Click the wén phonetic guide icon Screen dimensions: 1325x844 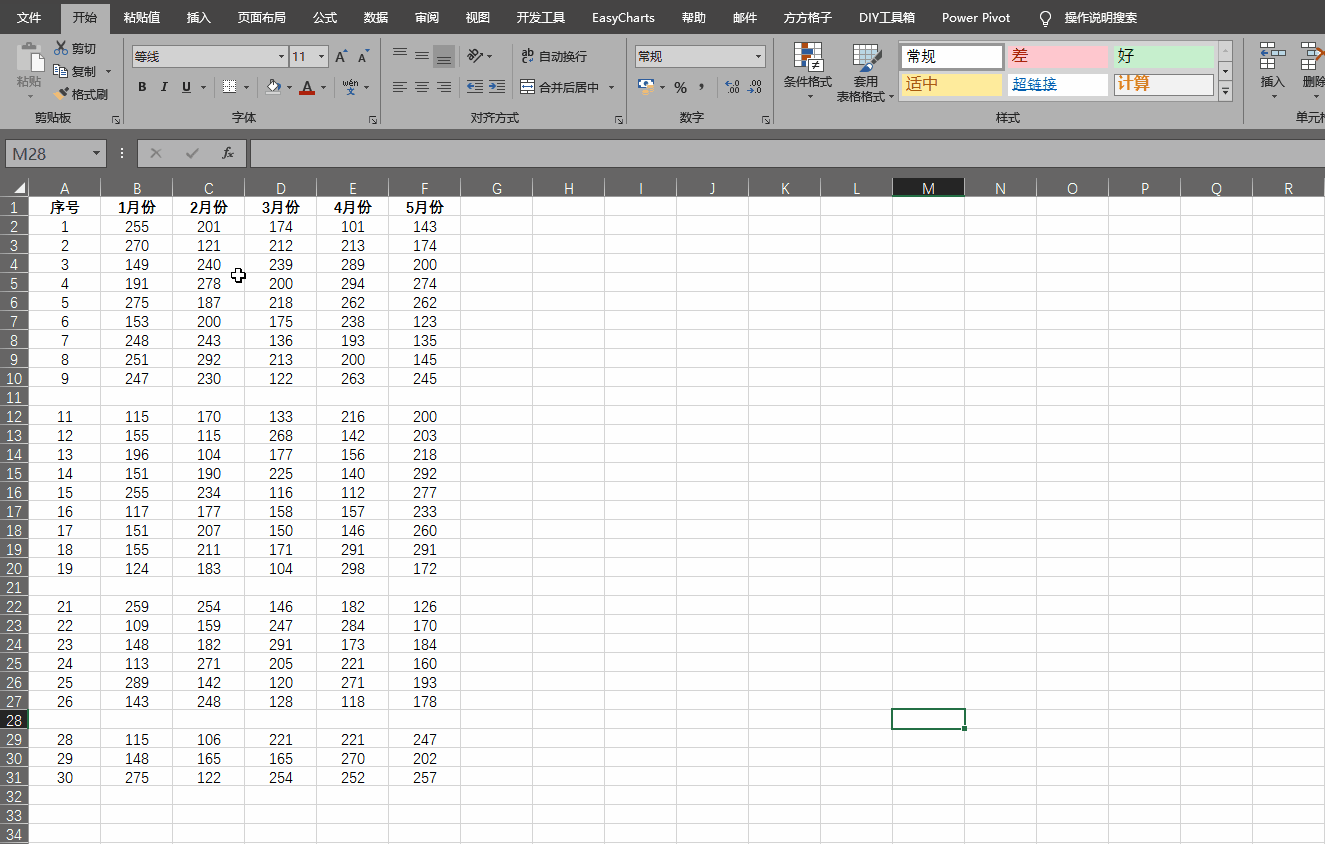350,87
